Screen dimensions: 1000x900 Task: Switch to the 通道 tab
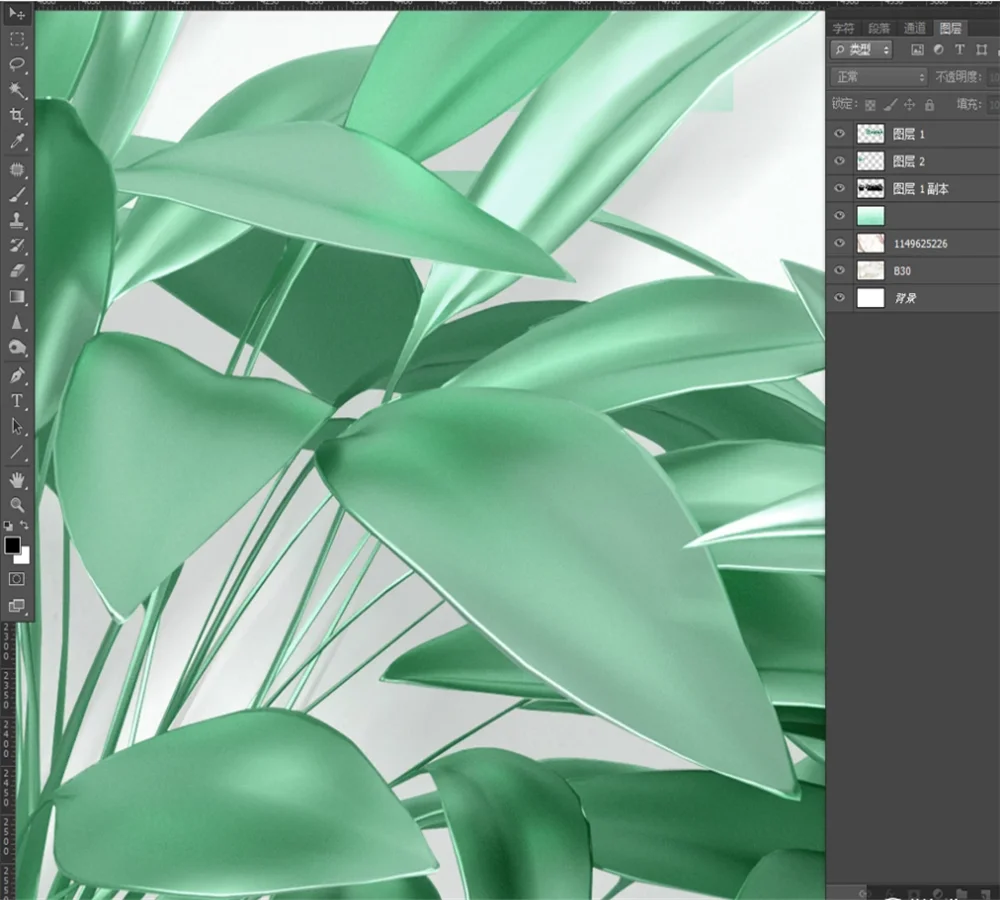click(x=915, y=28)
